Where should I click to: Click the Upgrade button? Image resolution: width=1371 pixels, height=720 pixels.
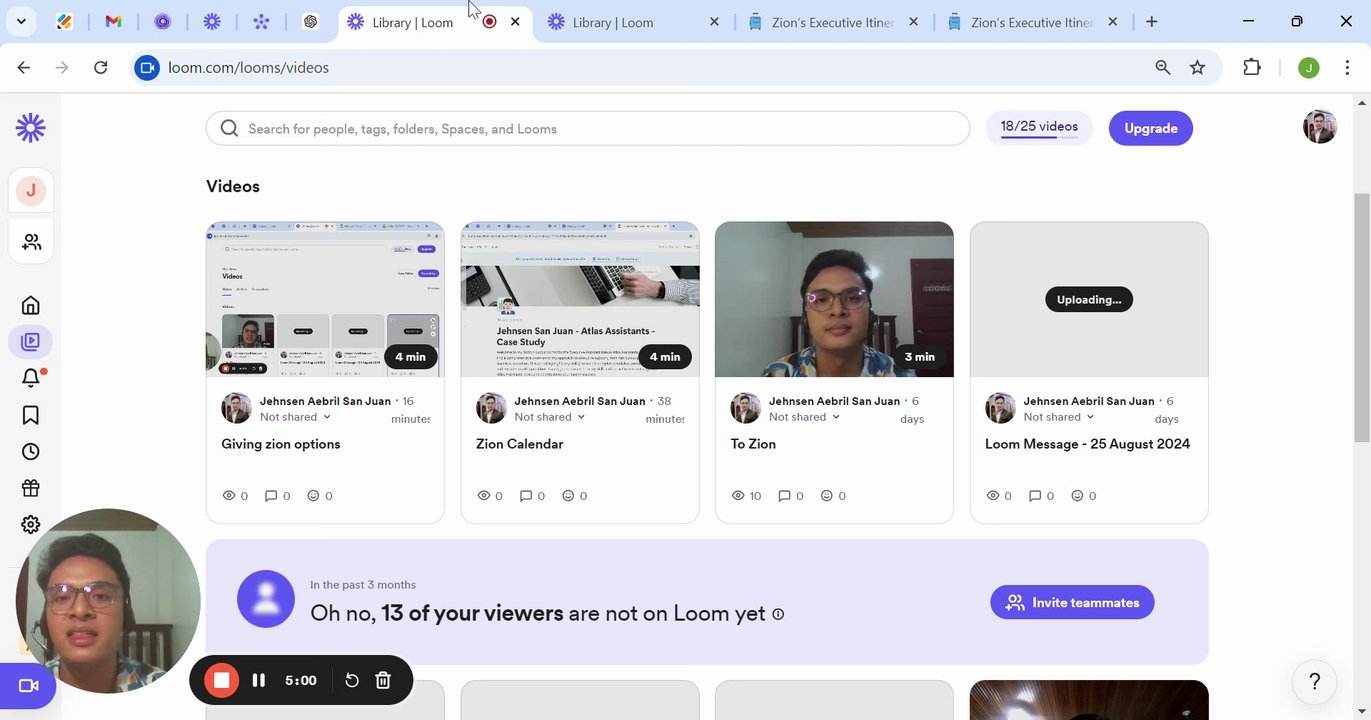1151,128
